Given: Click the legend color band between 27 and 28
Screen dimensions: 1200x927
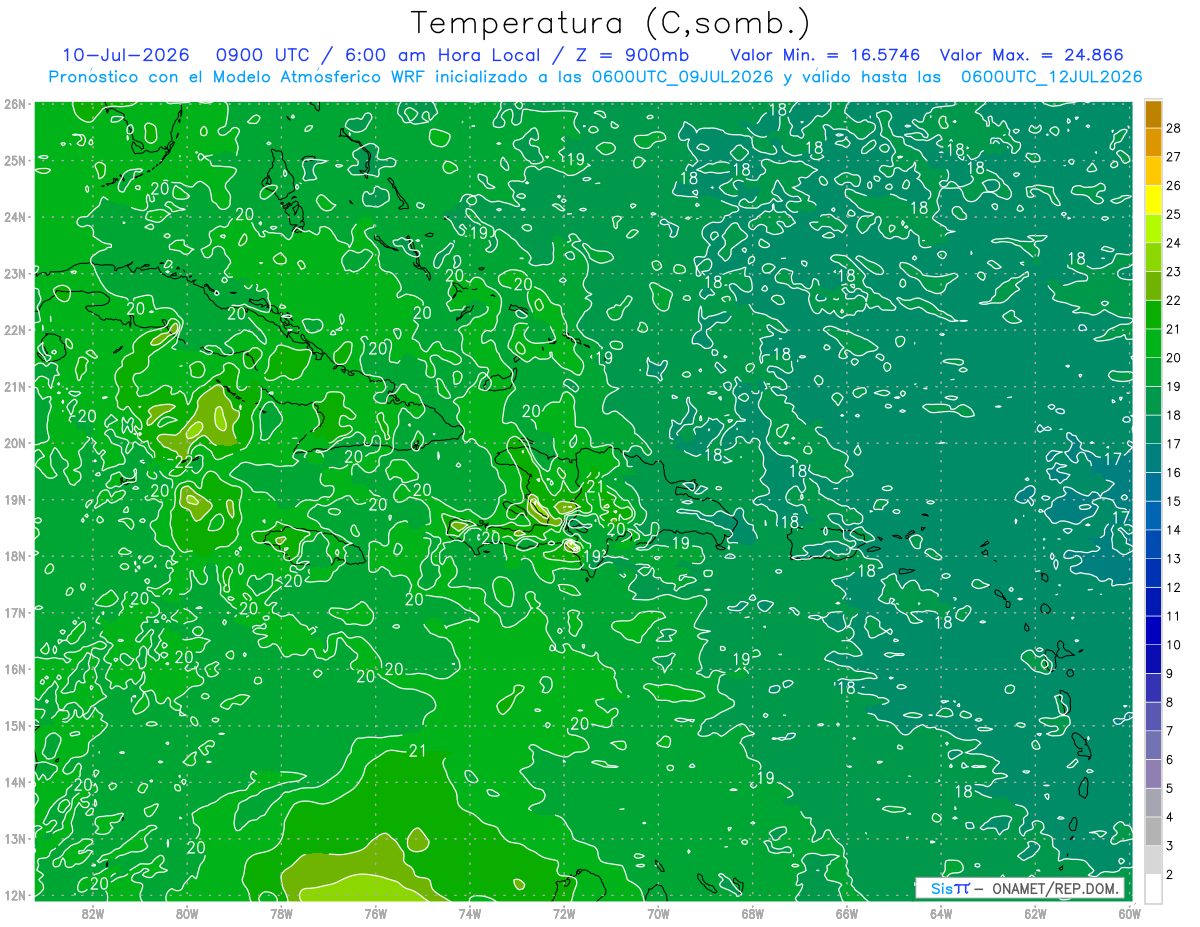Looking at the screenshot, I should [x=1153, y=143].
